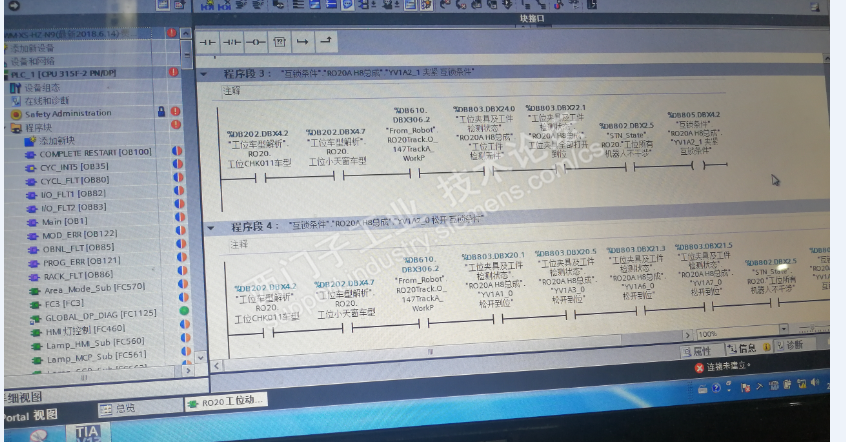Open CYCL_FLT [OB80] block
846x442 pixels.
(74, 181)
